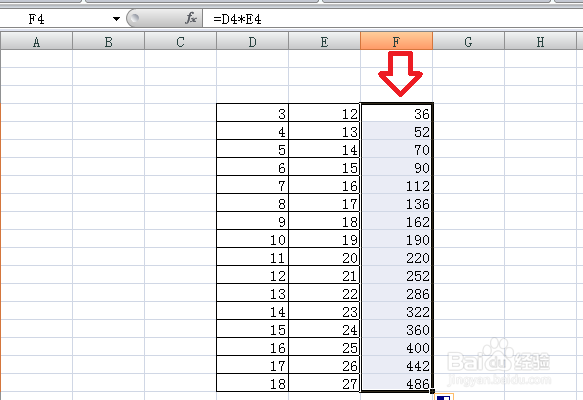Click column D cell containing 7
583x400 pixels.
click(252, 185)
